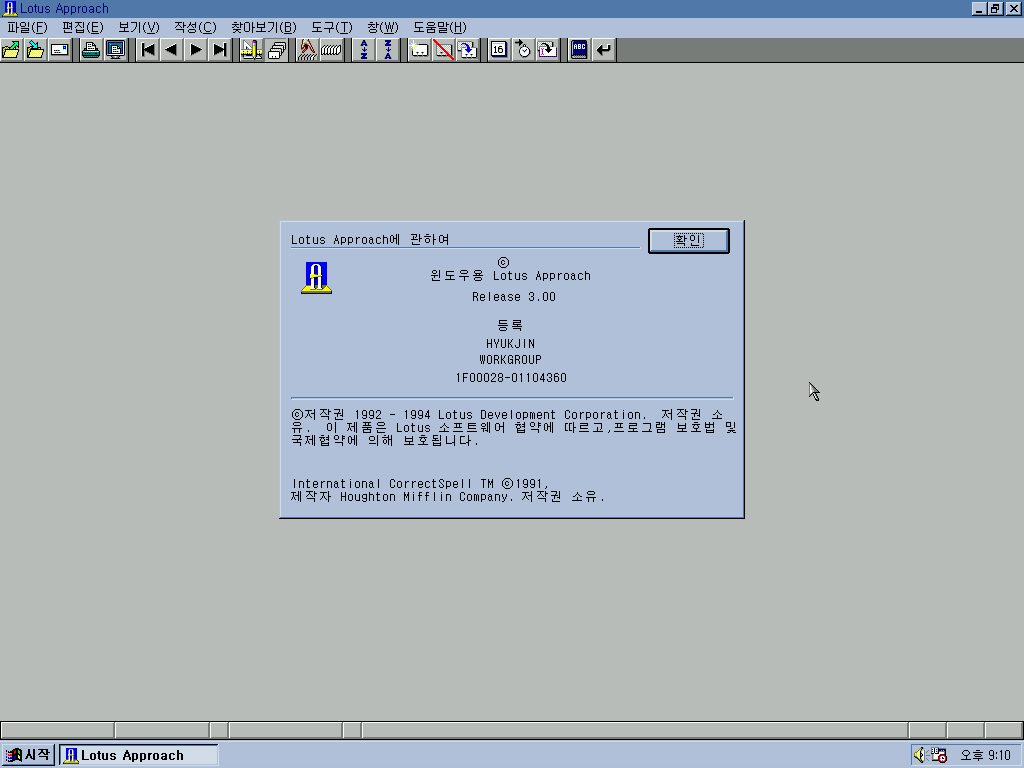Click the Browse mode stacked cards icon
This screenshot has height=768, width=1024.
(x=276, y=50)
